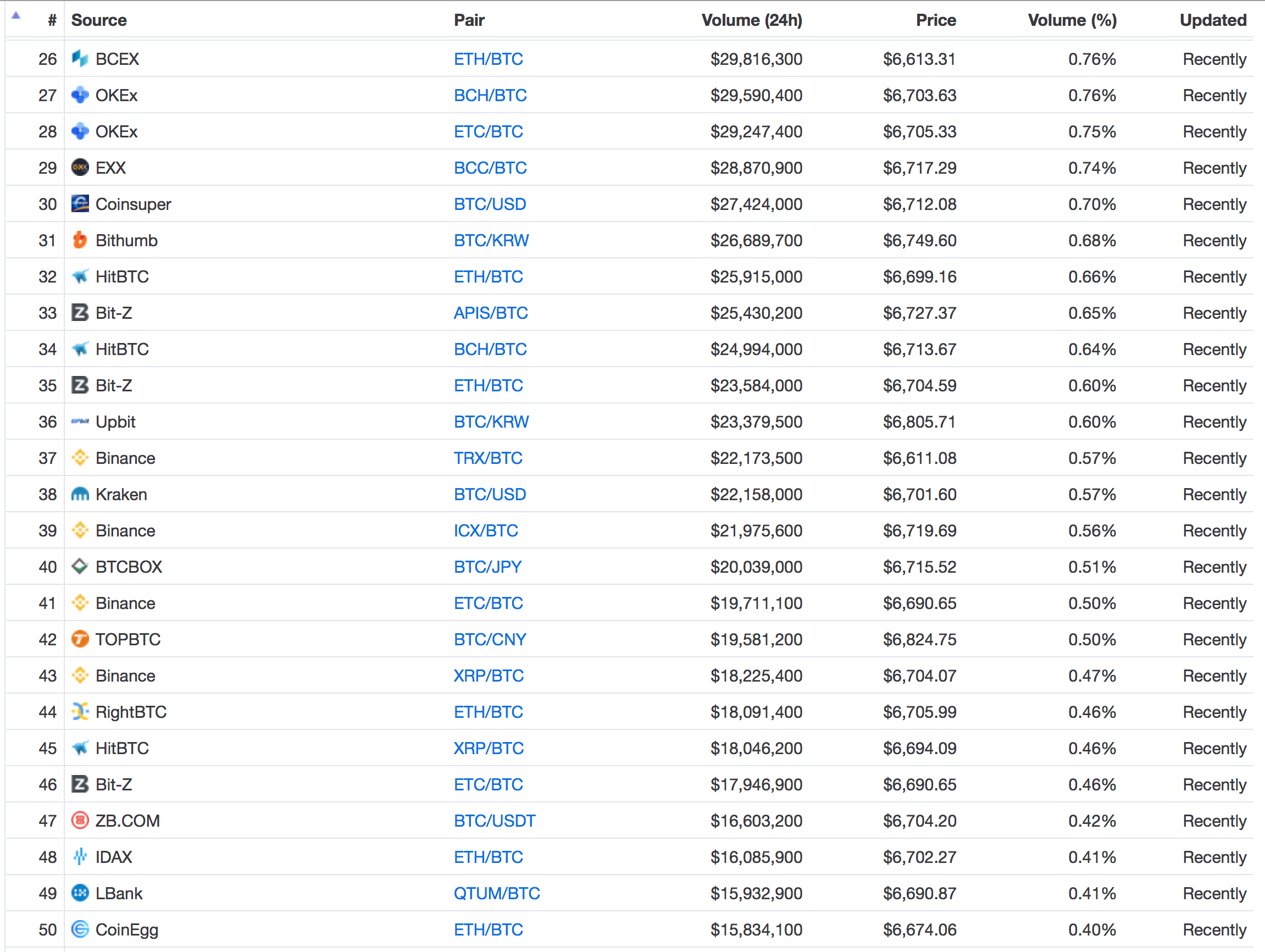Click the Coinsuper logo icon
The width and height of the screenshot is (1265, 952).
[80, 204]
